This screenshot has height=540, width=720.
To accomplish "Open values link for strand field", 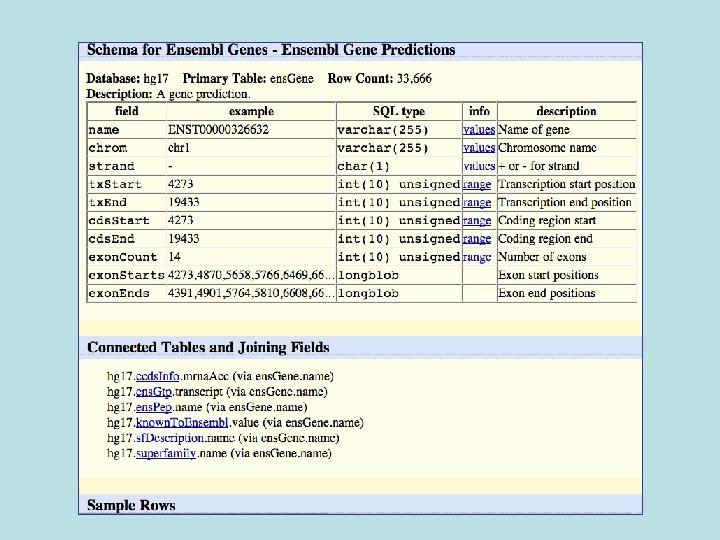I will click(479, 166).
